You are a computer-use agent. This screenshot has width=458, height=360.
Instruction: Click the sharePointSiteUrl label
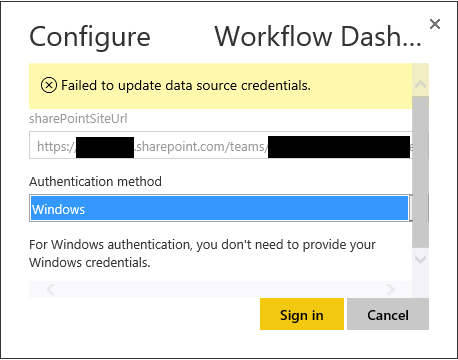coord(78,119)
